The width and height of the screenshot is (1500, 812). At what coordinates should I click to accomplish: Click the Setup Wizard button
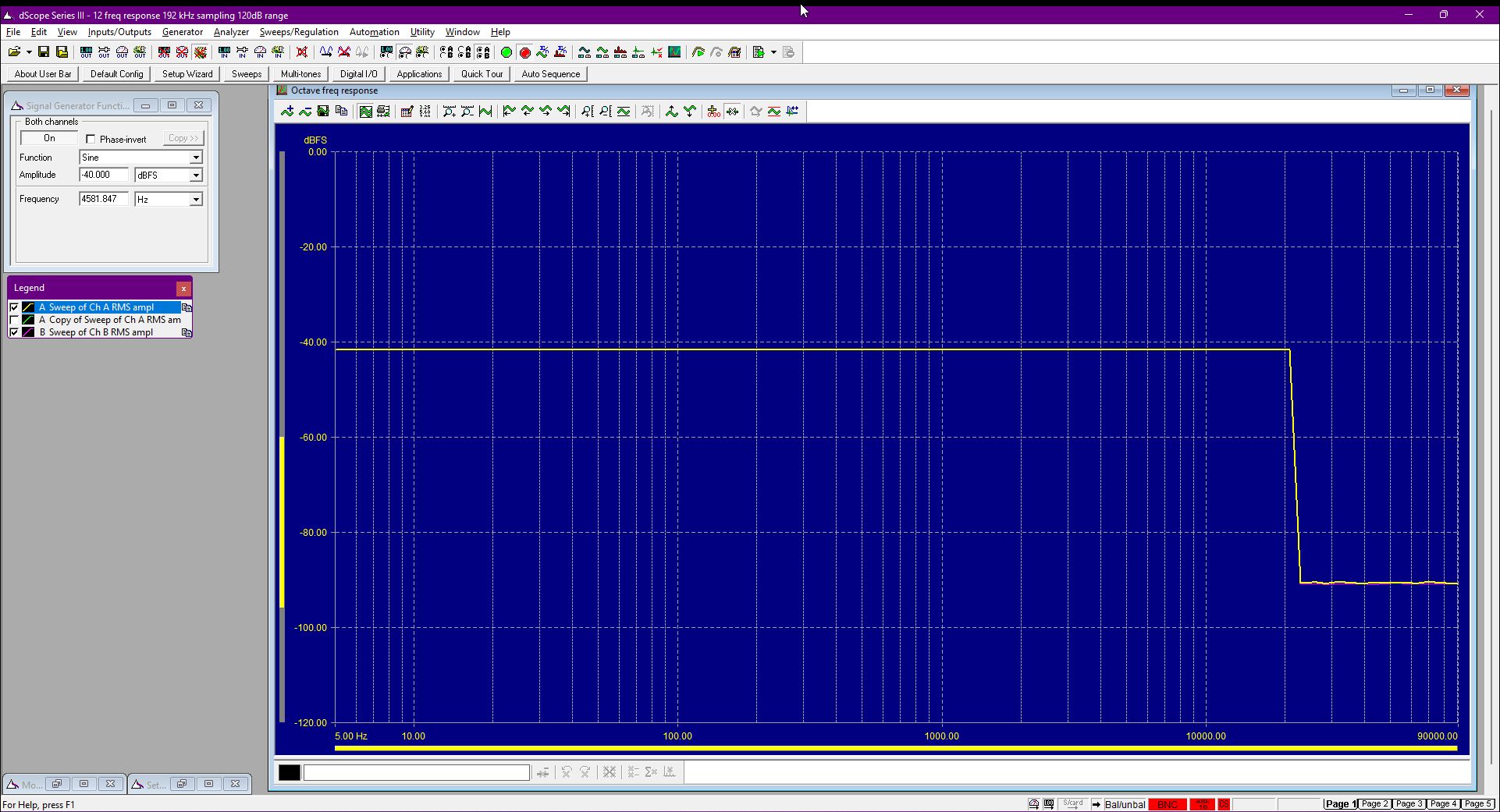click(187, 74)
